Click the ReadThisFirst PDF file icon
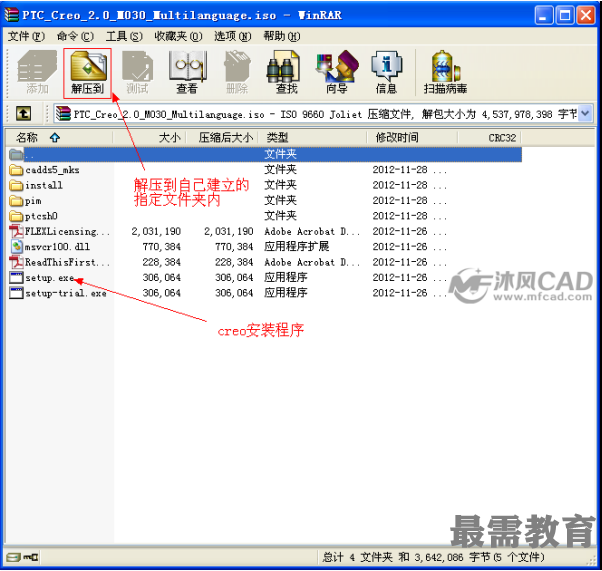 tap(16, 262)
